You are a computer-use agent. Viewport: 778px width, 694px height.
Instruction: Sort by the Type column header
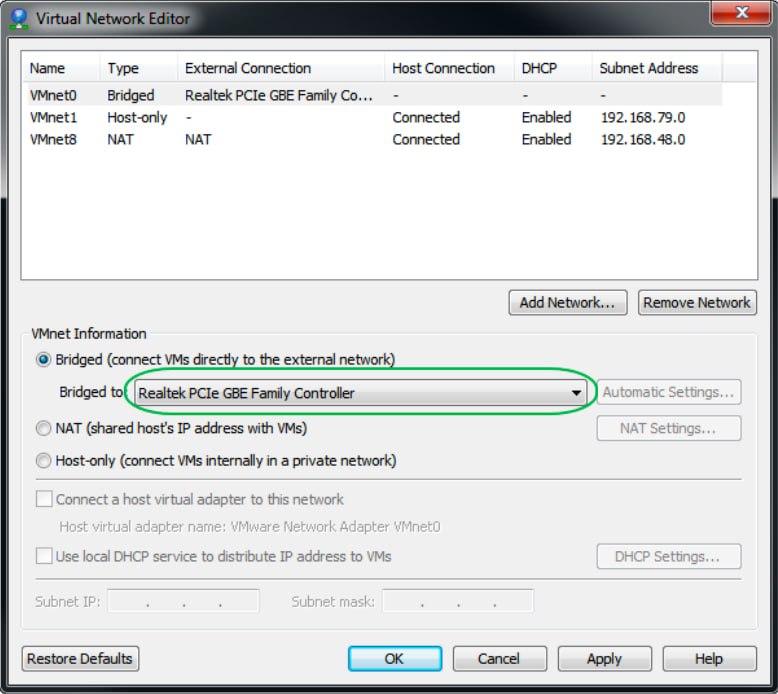pos(139,68)
